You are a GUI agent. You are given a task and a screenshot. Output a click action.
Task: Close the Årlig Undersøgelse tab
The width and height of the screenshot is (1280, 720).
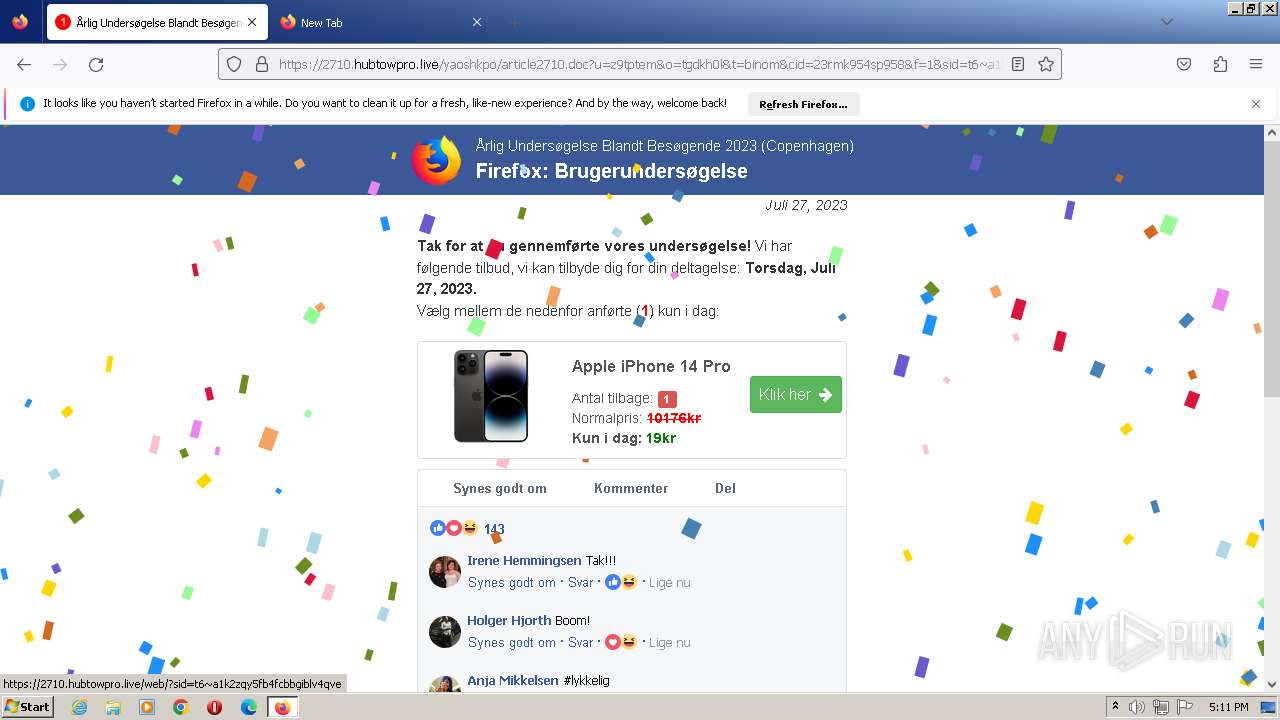point(251,22)
